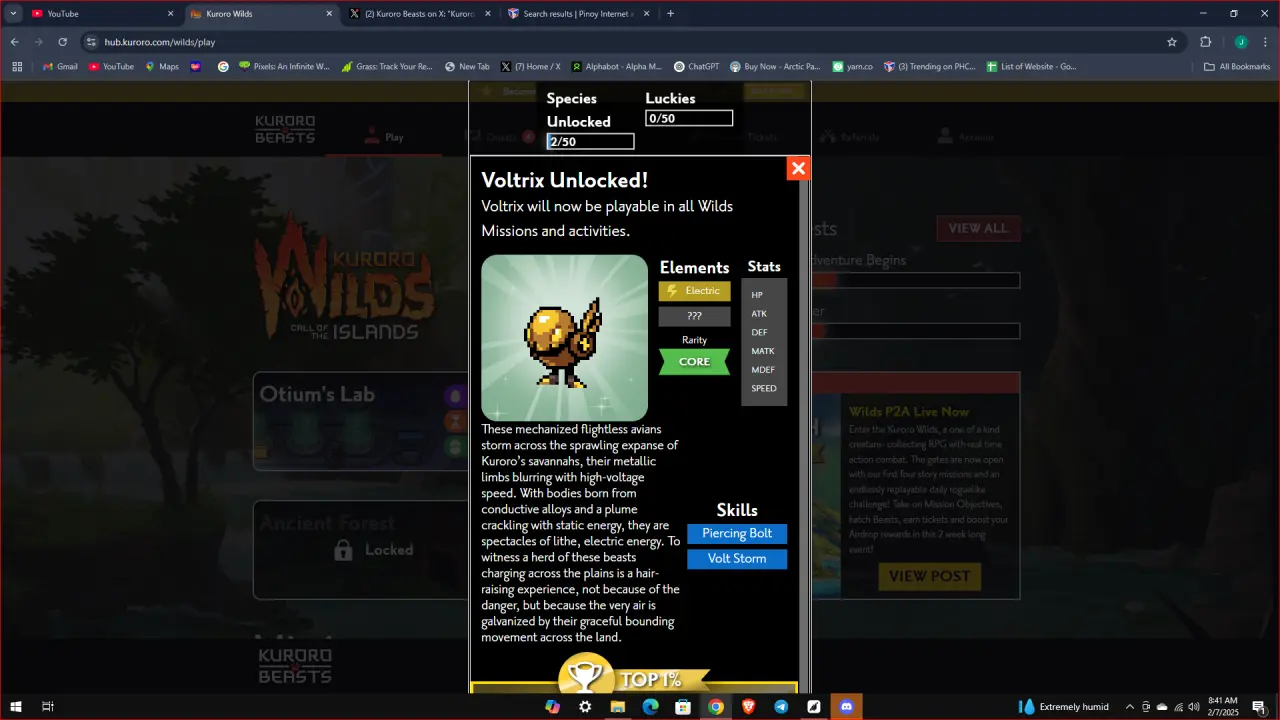This screenshot has width=1280, height=720.
Task: Open Settings gear in the taskbar
Action: click(585, 706)
